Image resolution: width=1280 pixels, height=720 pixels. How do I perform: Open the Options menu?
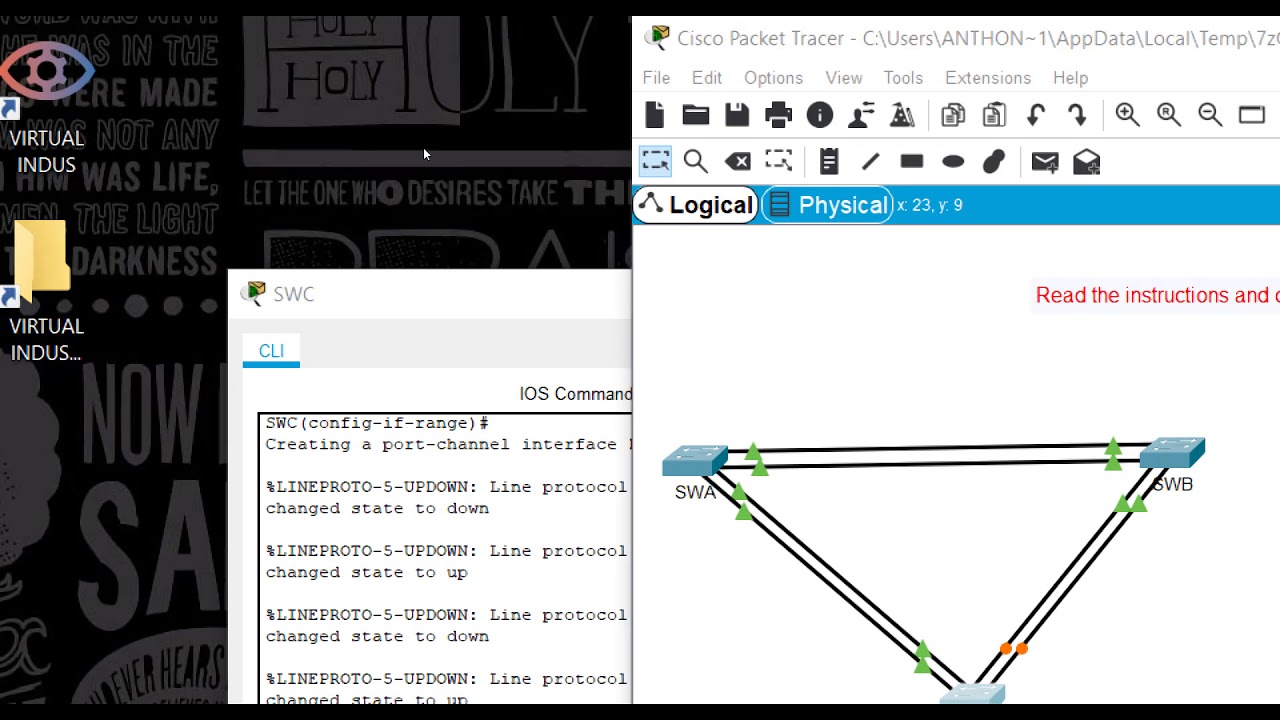pos(773,77)
